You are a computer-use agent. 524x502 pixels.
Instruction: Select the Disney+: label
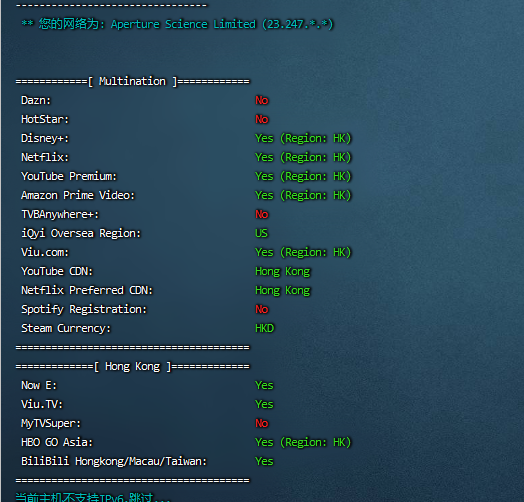pos(45,138)
